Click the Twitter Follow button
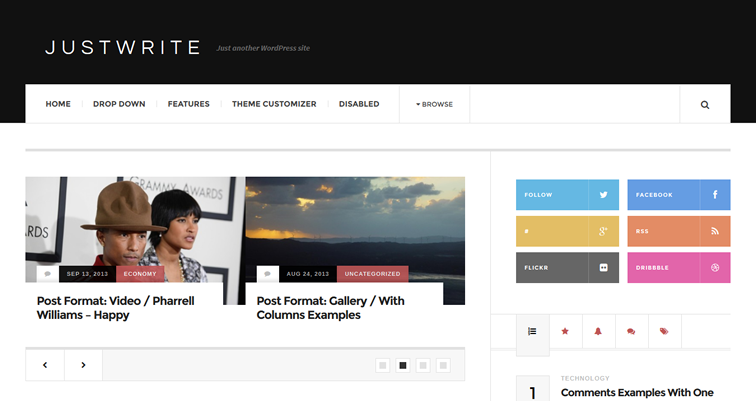This screenshot has height=401, width=756. [567, 195]
